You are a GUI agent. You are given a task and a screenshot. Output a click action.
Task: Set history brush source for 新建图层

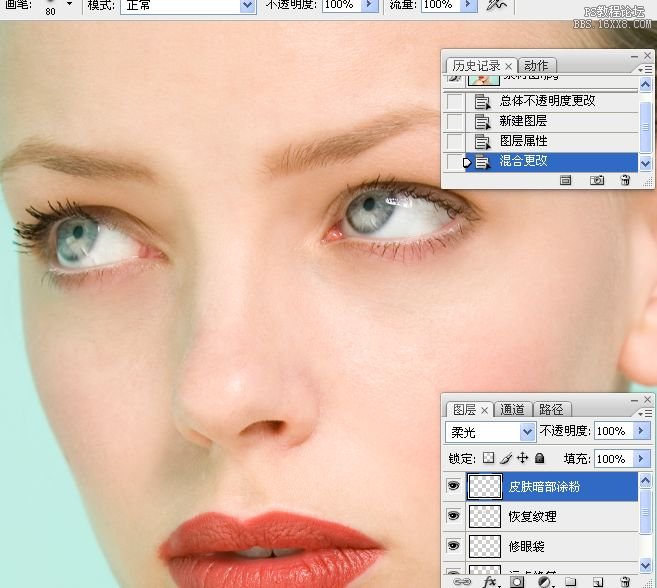click(x=454, y=121)
